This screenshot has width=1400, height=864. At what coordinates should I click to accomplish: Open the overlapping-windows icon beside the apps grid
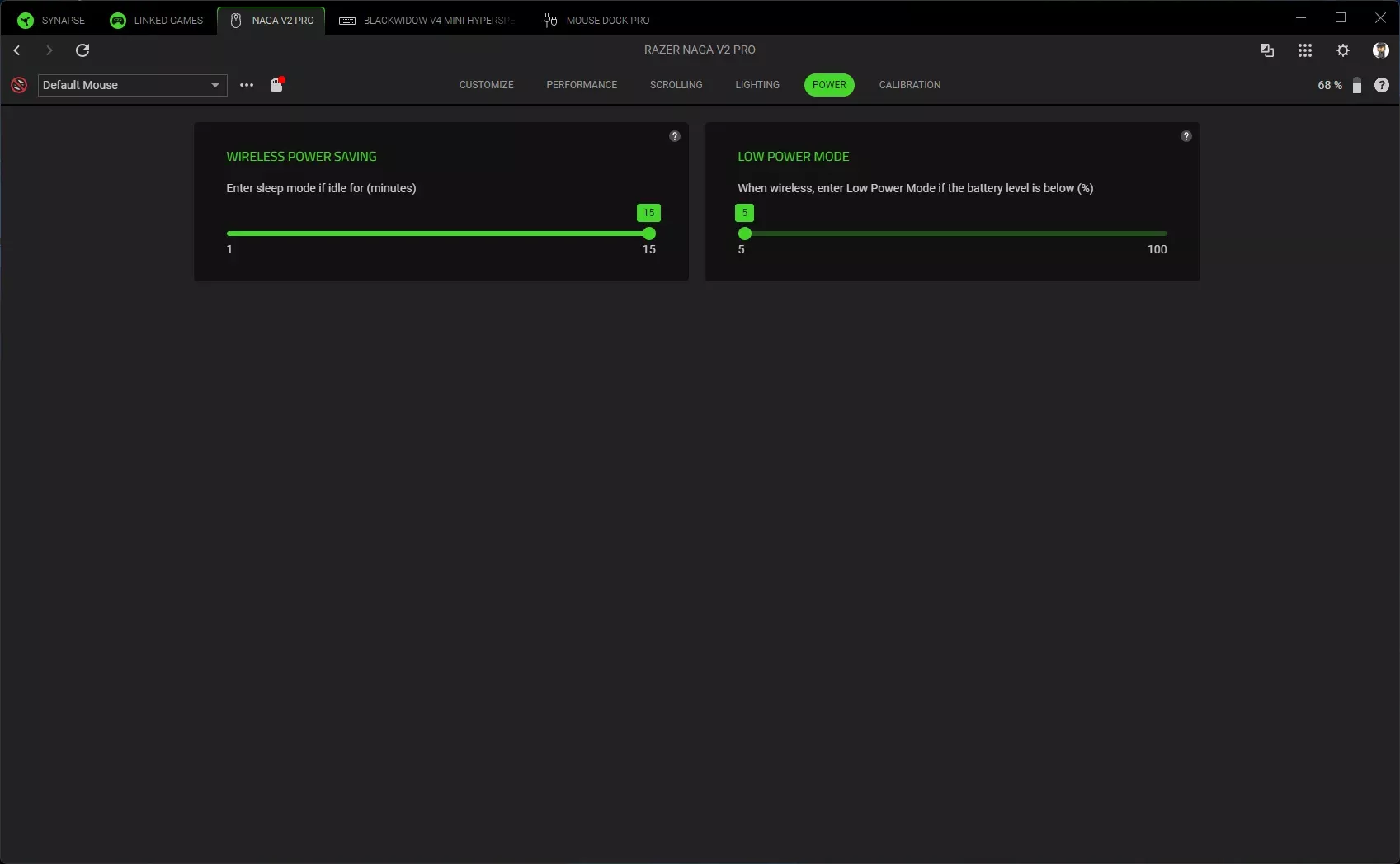tap(1267, 50)
